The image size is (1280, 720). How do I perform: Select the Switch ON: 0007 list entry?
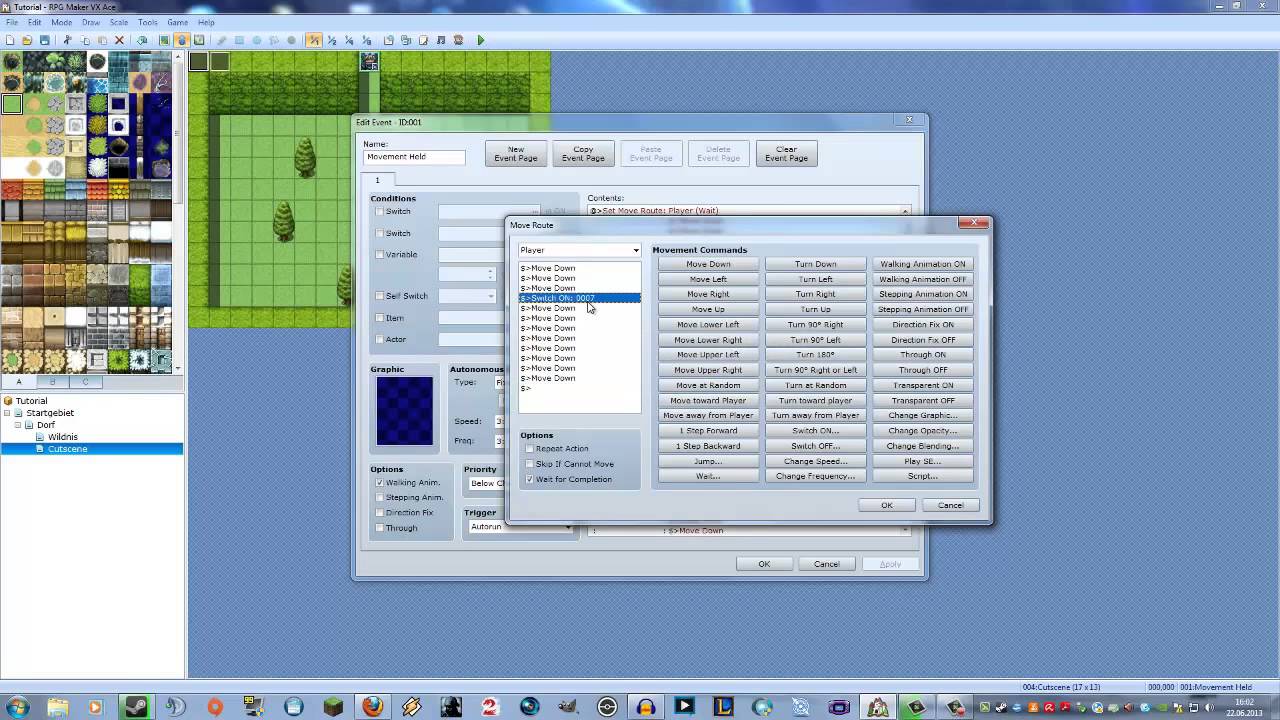click(579, 298)
